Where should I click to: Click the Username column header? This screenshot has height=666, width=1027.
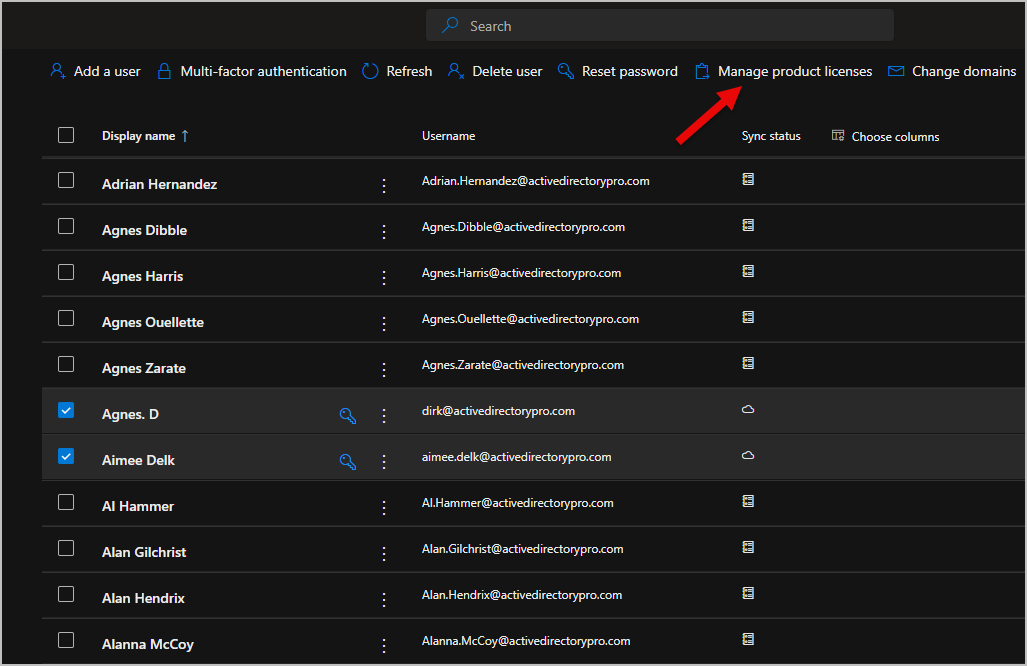448,135
